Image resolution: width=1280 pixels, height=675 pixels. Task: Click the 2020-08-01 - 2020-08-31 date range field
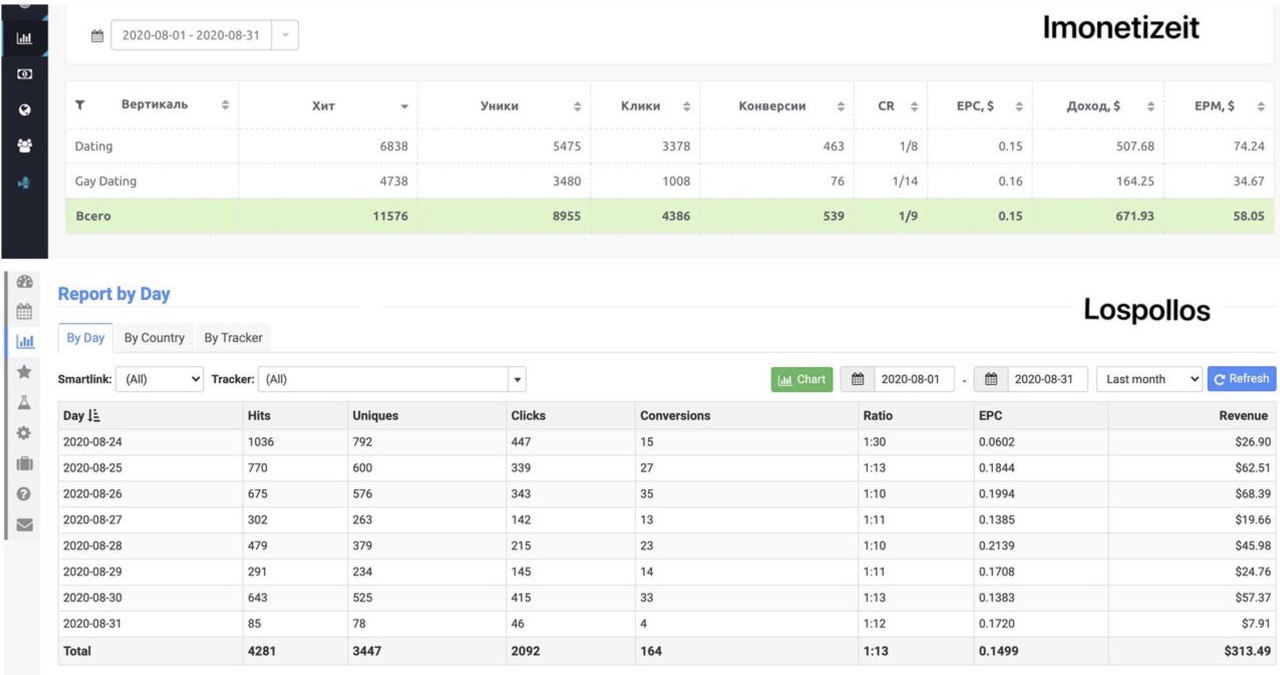(191, 36)
